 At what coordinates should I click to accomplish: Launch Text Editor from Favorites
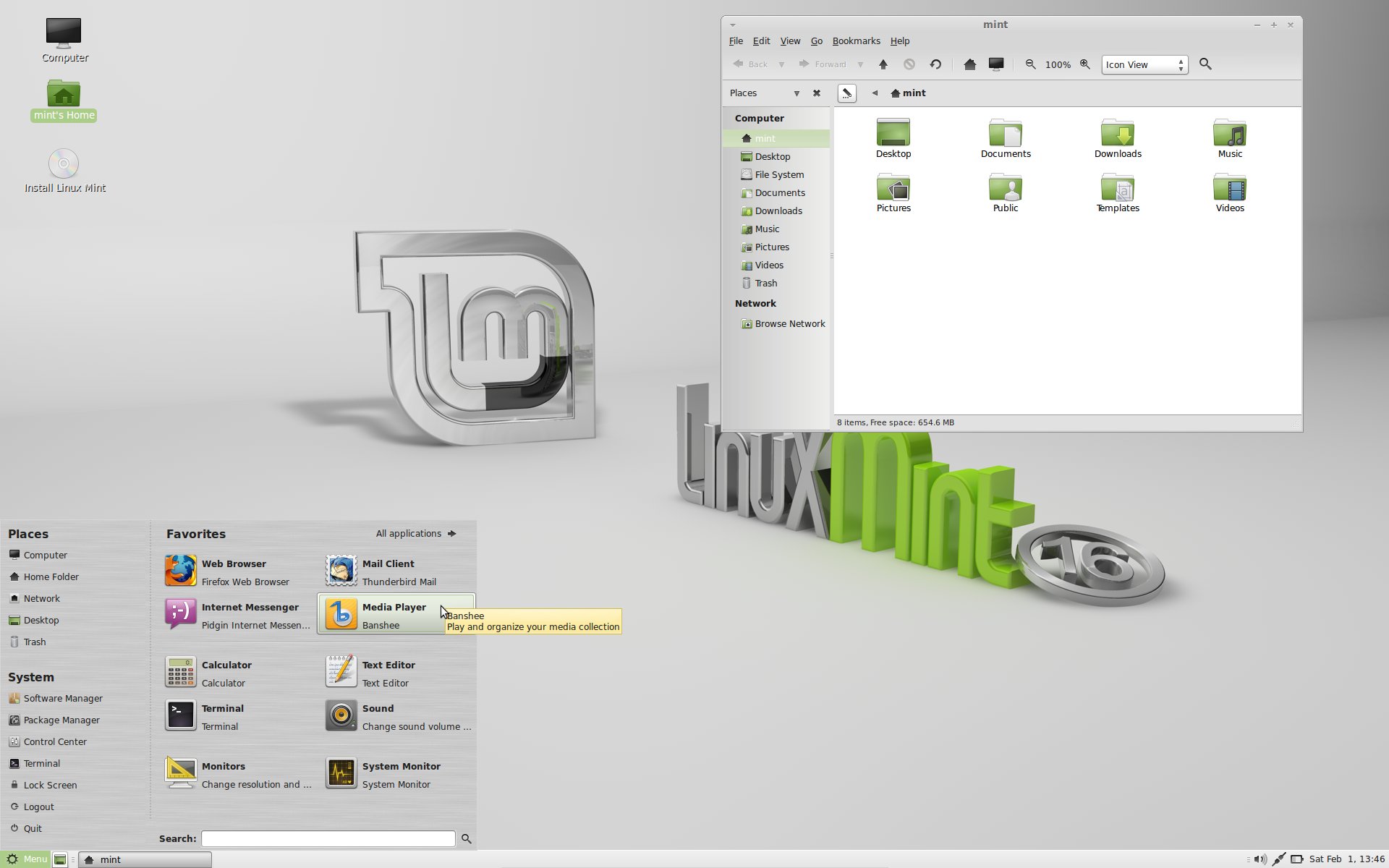coord(396,673)
